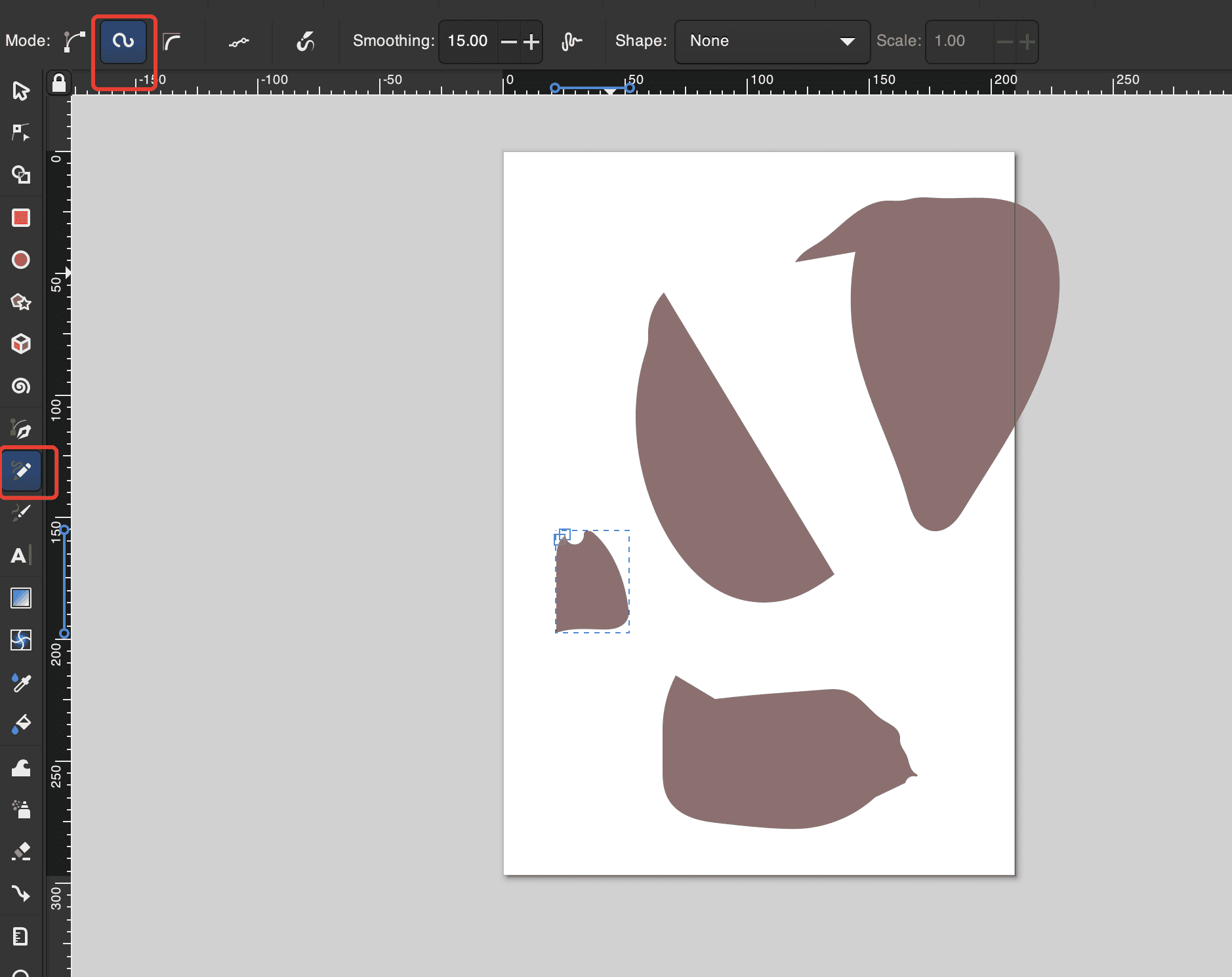The image size is (1232, 977).
Task: Select the Text tool
Action: point(21,555)
